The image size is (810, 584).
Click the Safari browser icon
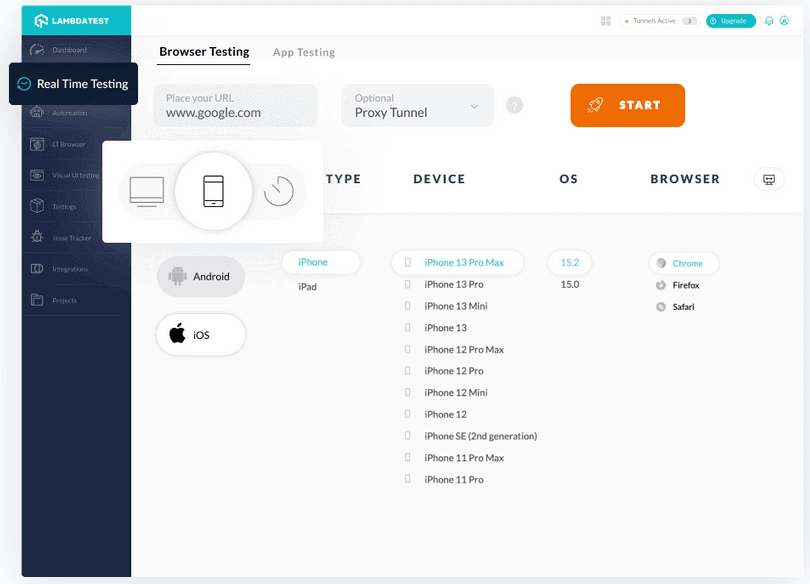pyautogui.click(x=661, y=307)
